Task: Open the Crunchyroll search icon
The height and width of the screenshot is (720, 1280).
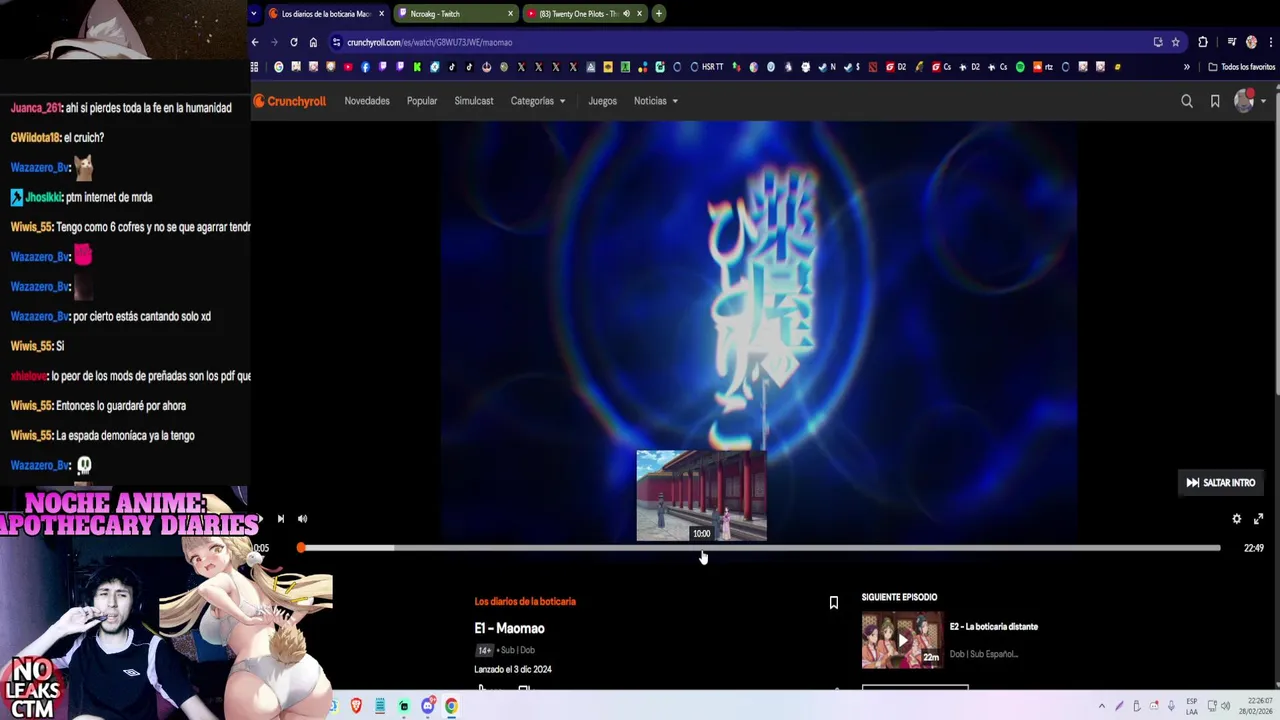Action: click(1187, 101)
